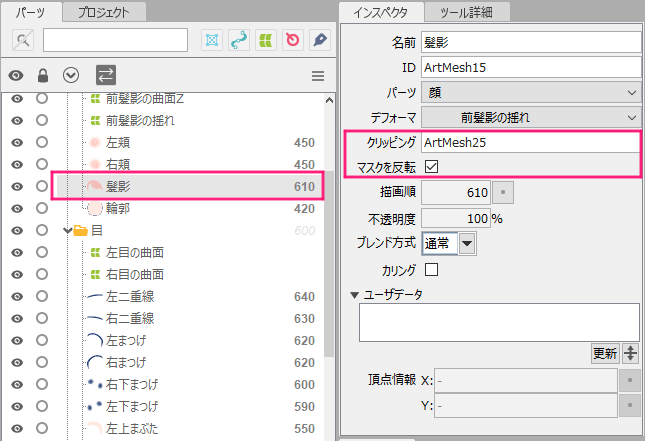Screen dimensions: 645x441
Task: Click the blue pen tool icon
Action: tap(320, 40)
